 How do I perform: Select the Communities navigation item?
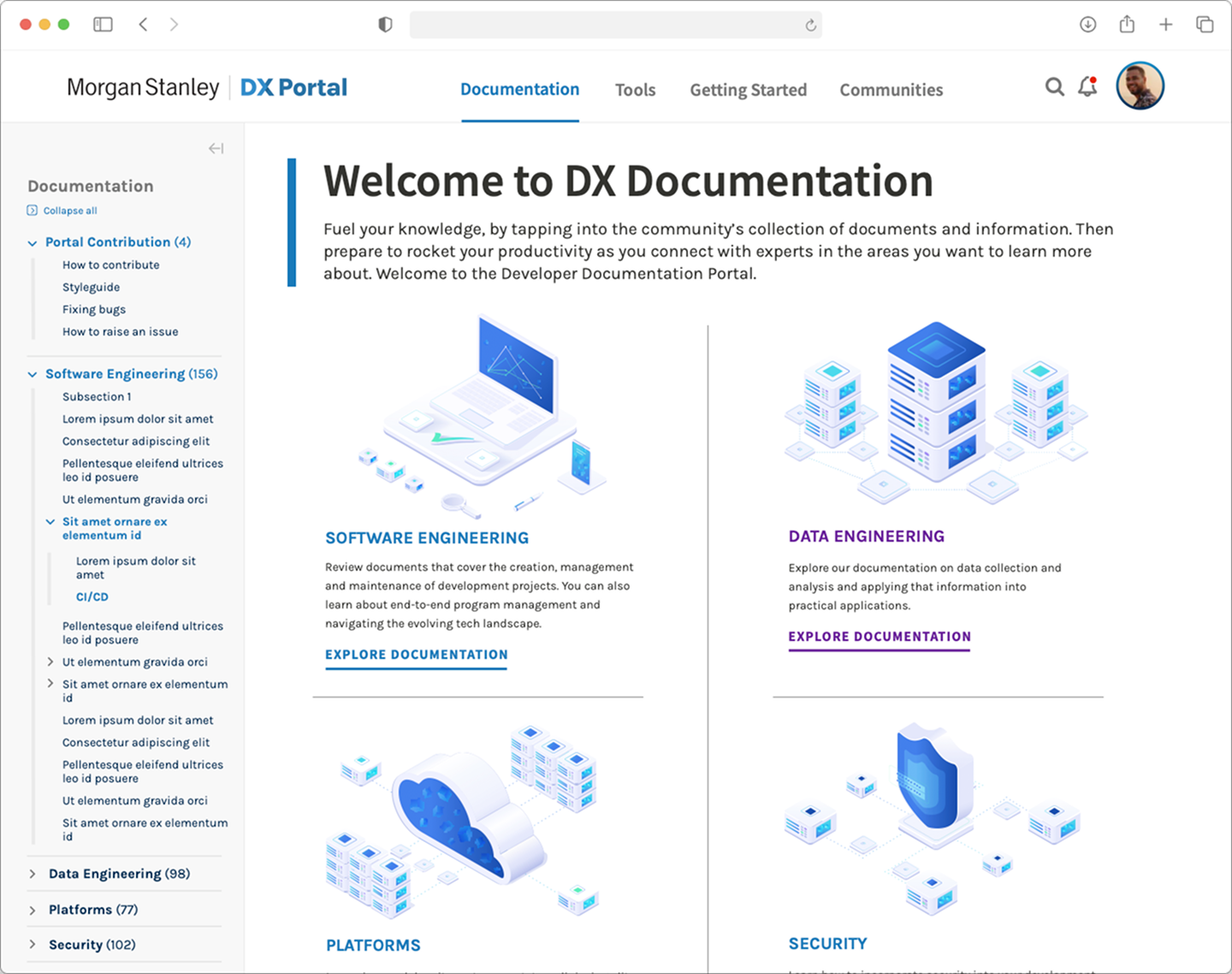click(x=891, y=90)
